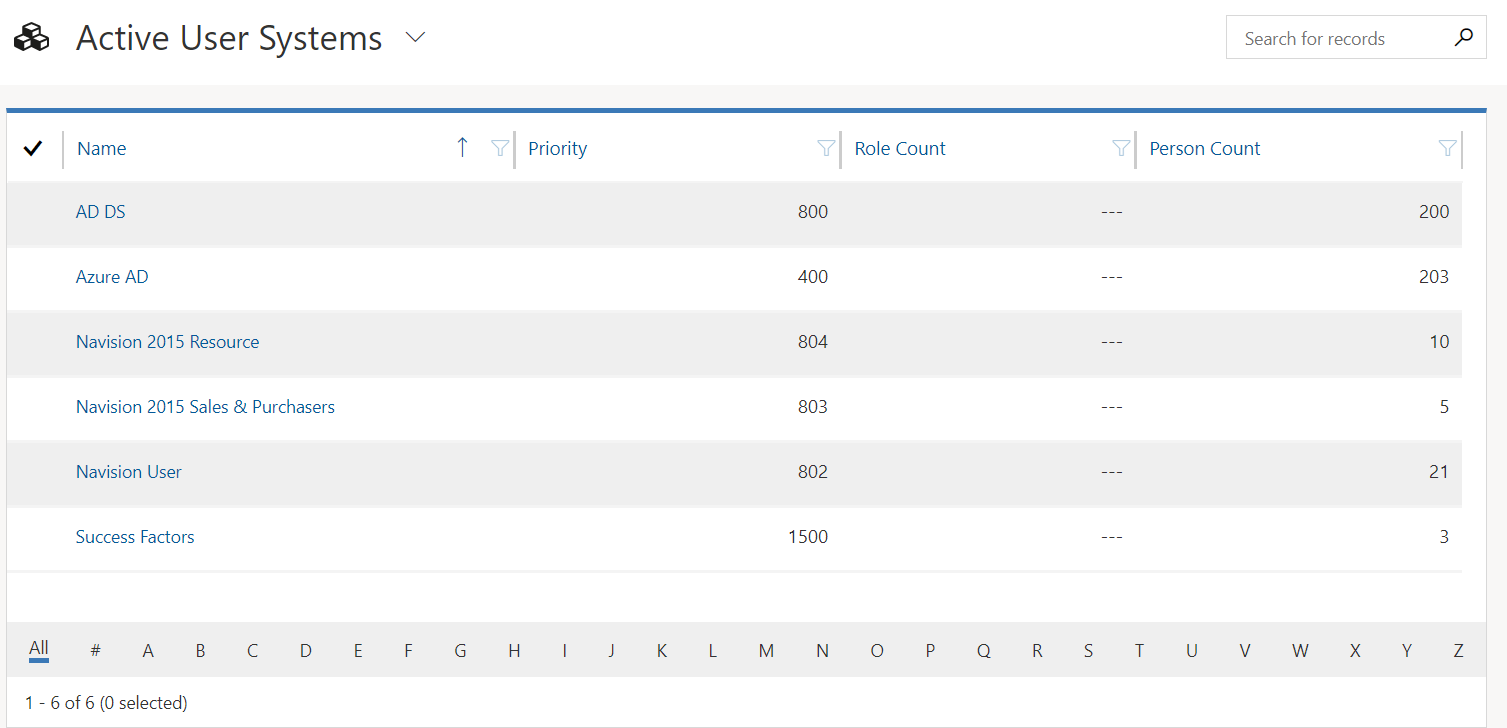Image resolution: width=1507 pixels, height=728 pixels.
Task: Open the Person Count column filter icon
Action: pos(1447,148)
